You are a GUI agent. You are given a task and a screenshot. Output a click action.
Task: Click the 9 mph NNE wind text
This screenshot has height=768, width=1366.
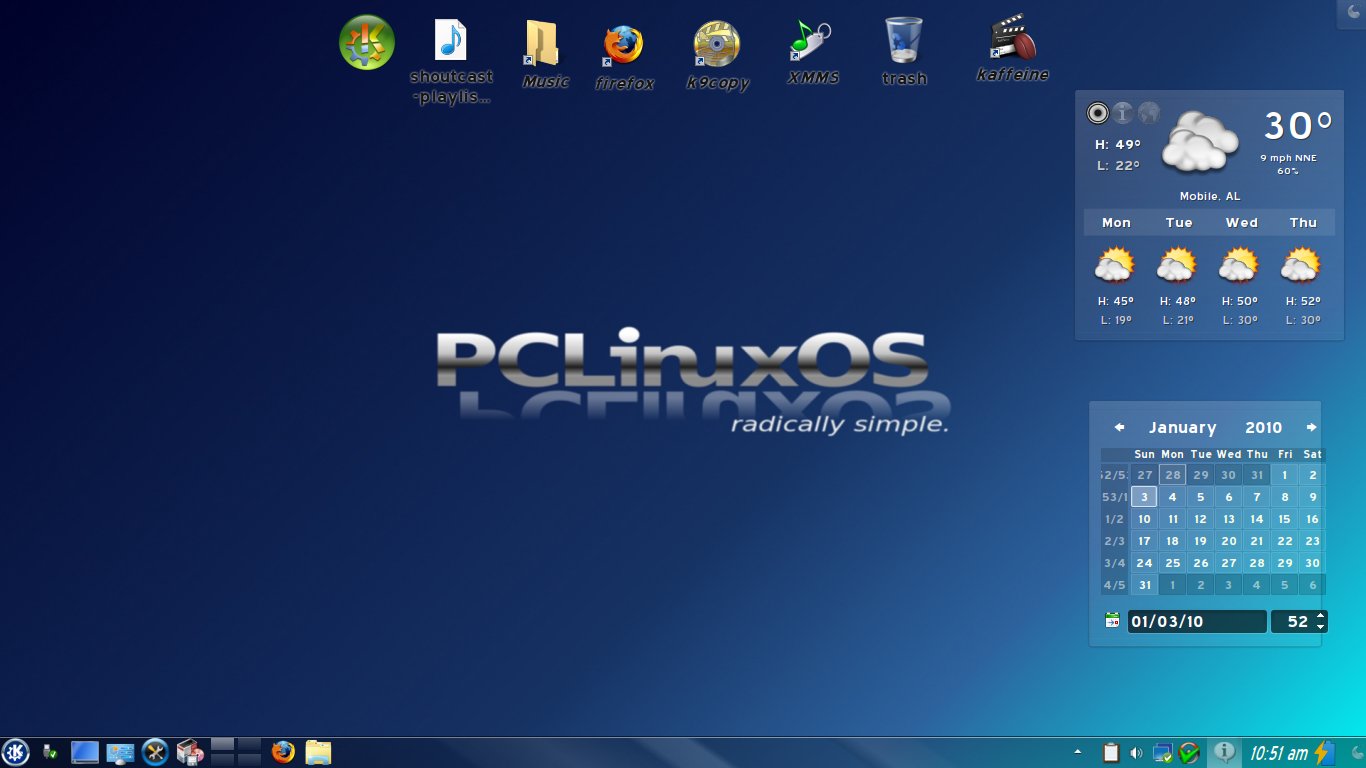(x=1288, y=158)
